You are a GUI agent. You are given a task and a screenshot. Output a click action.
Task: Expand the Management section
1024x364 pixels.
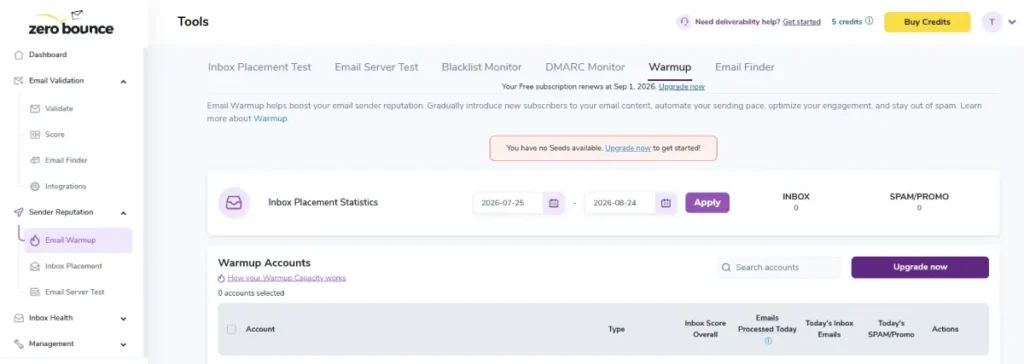[x=123, y=344]
